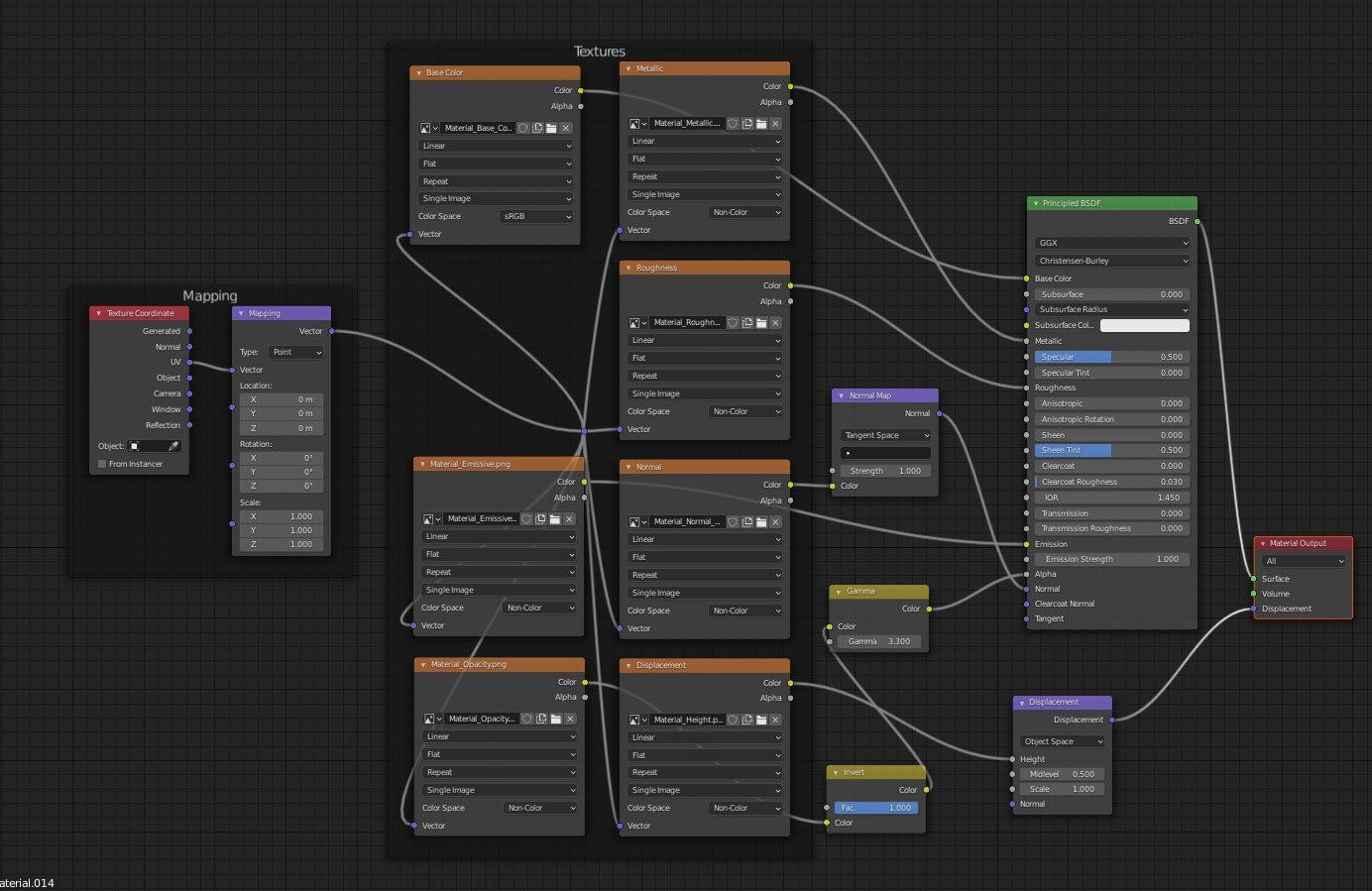Click the Gamma value field showing 3.300
The height and width of the screenshot is (891, 1372).
coord(878,641)
